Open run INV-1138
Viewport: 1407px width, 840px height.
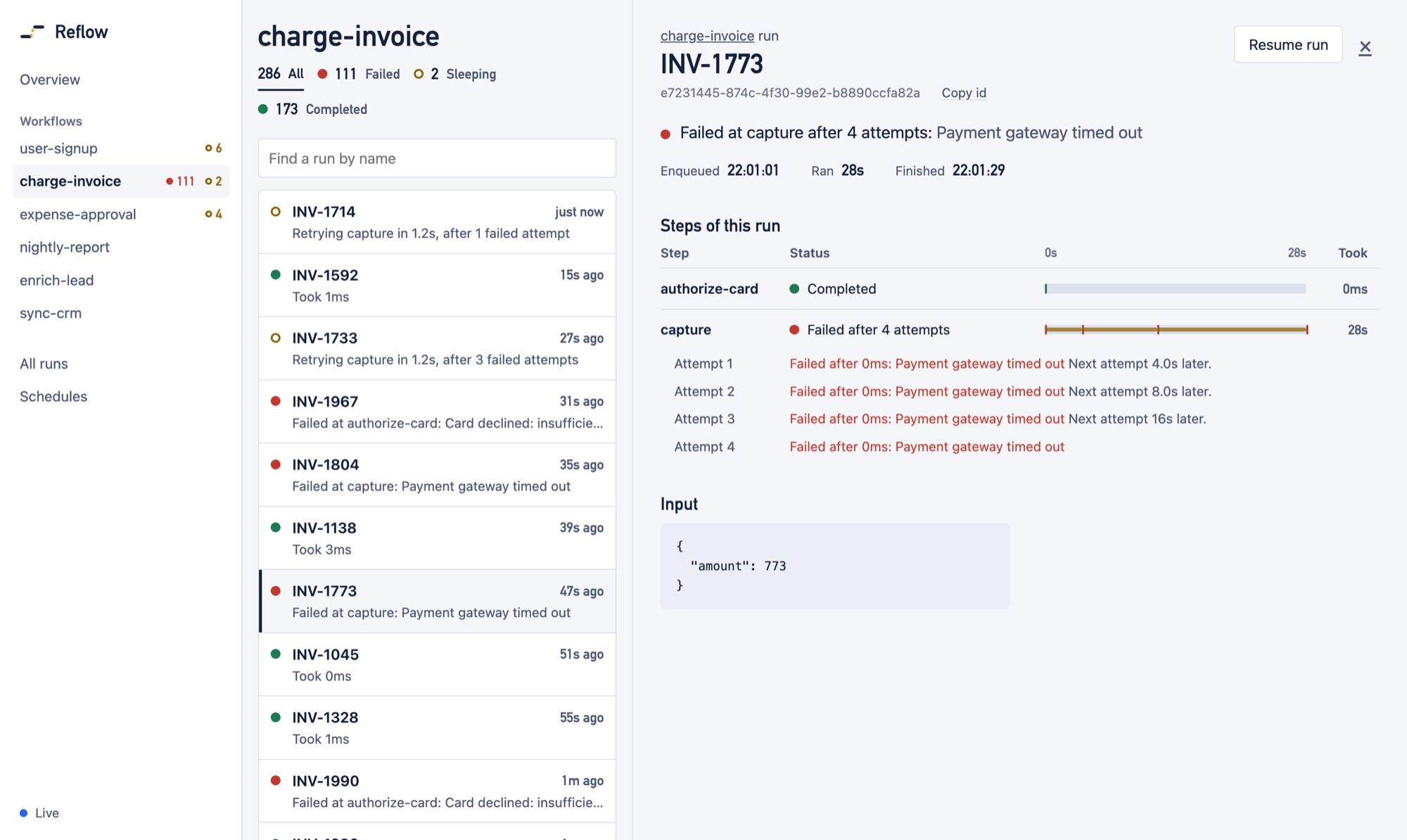click(437, 538)
